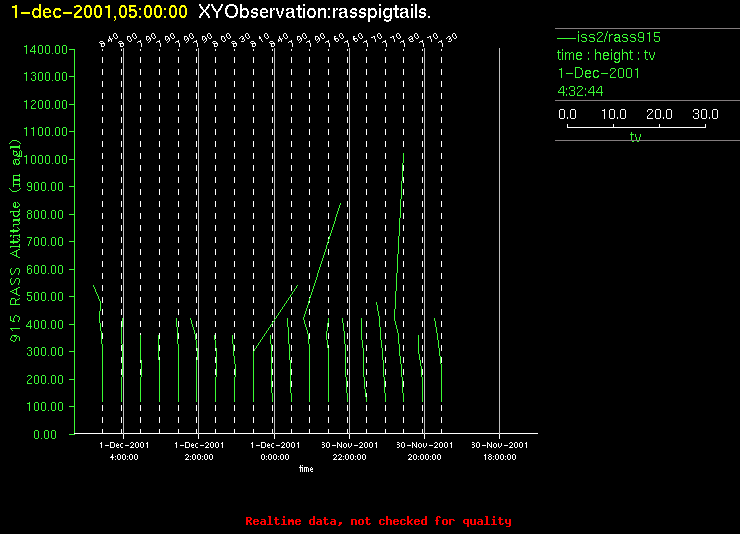
Task: Click the "1100.00" altitude tick label
Action: pyautogui.click(x=45, y=131)
